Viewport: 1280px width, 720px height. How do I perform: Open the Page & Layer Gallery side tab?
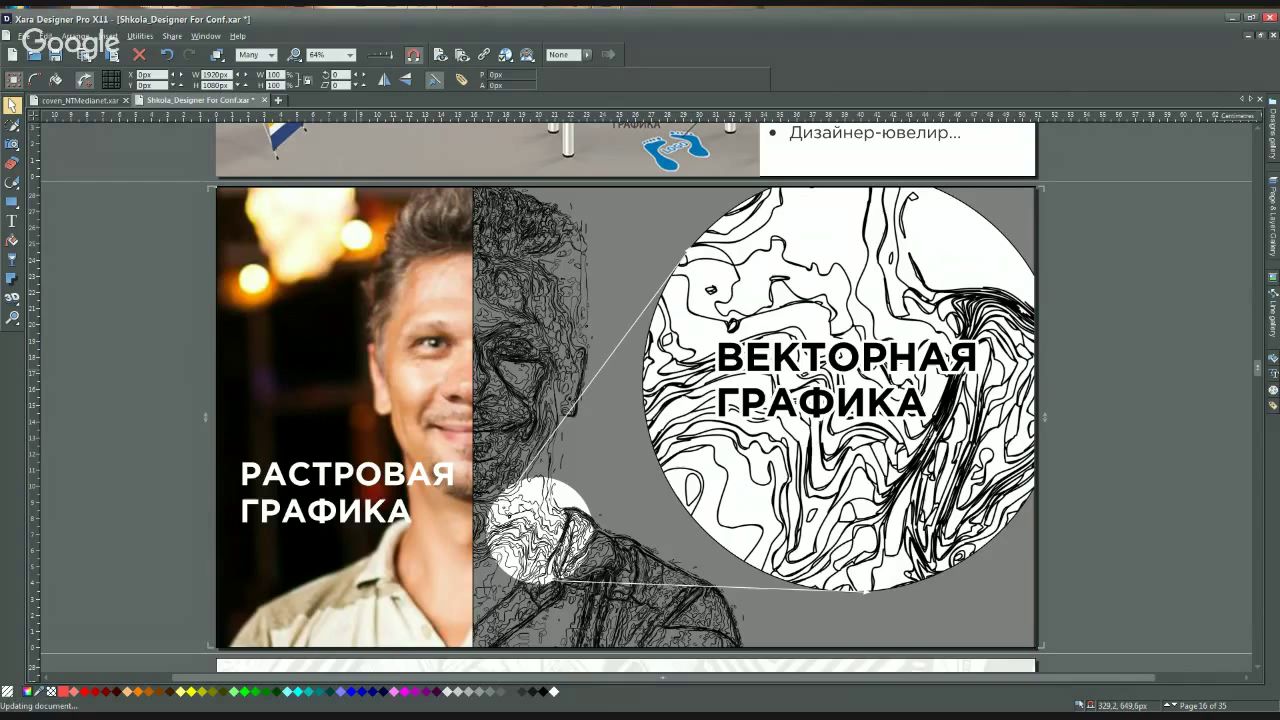click(x=1273, y=216)
